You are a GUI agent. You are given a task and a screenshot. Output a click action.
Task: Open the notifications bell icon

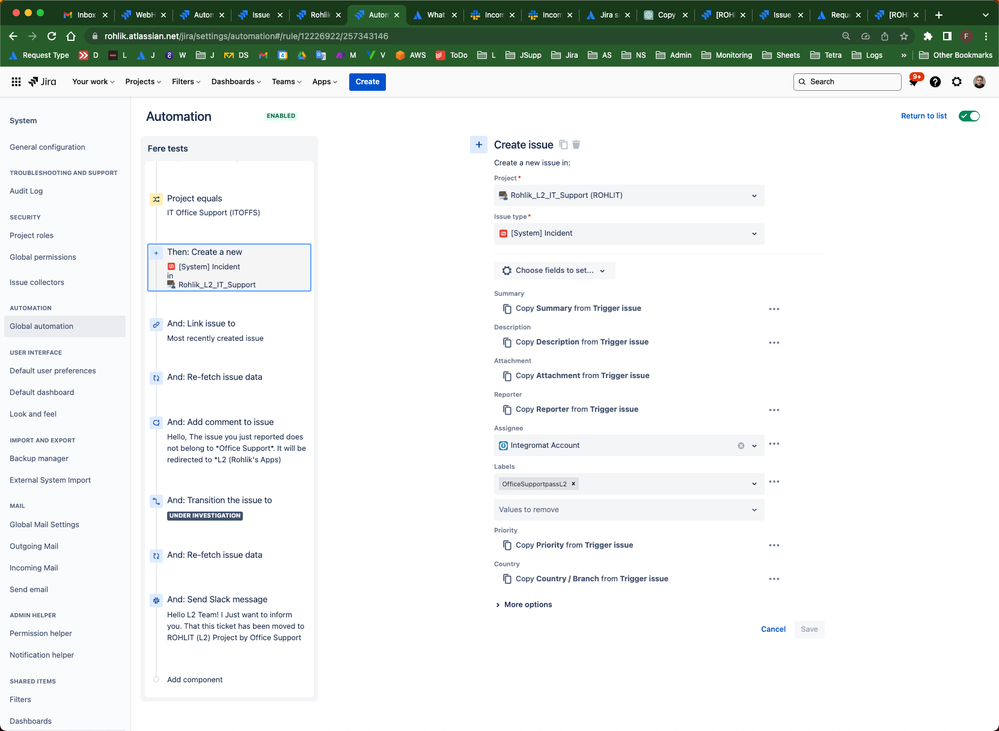coord(914,82)
